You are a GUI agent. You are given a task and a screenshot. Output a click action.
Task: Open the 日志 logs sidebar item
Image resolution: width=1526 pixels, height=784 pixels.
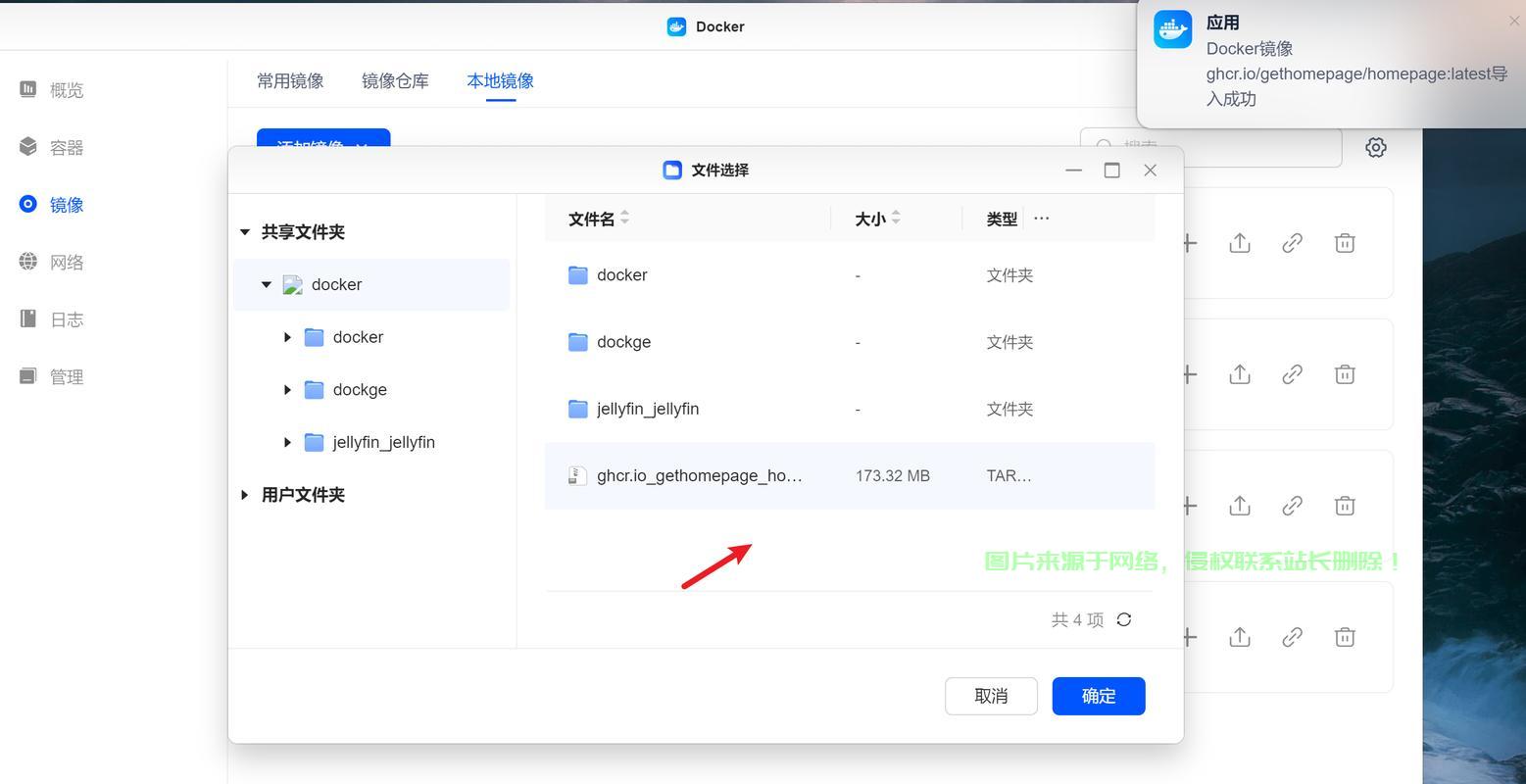tap(52, 319)
